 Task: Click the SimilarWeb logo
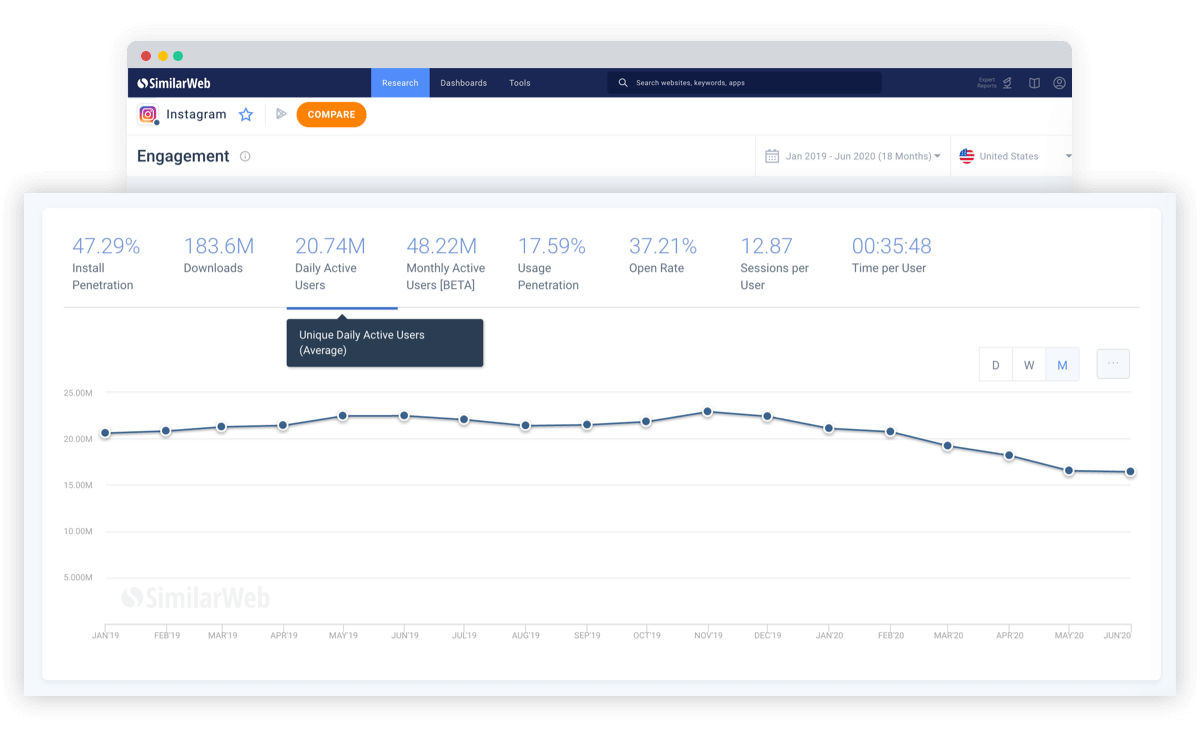[x=174, y=83]
